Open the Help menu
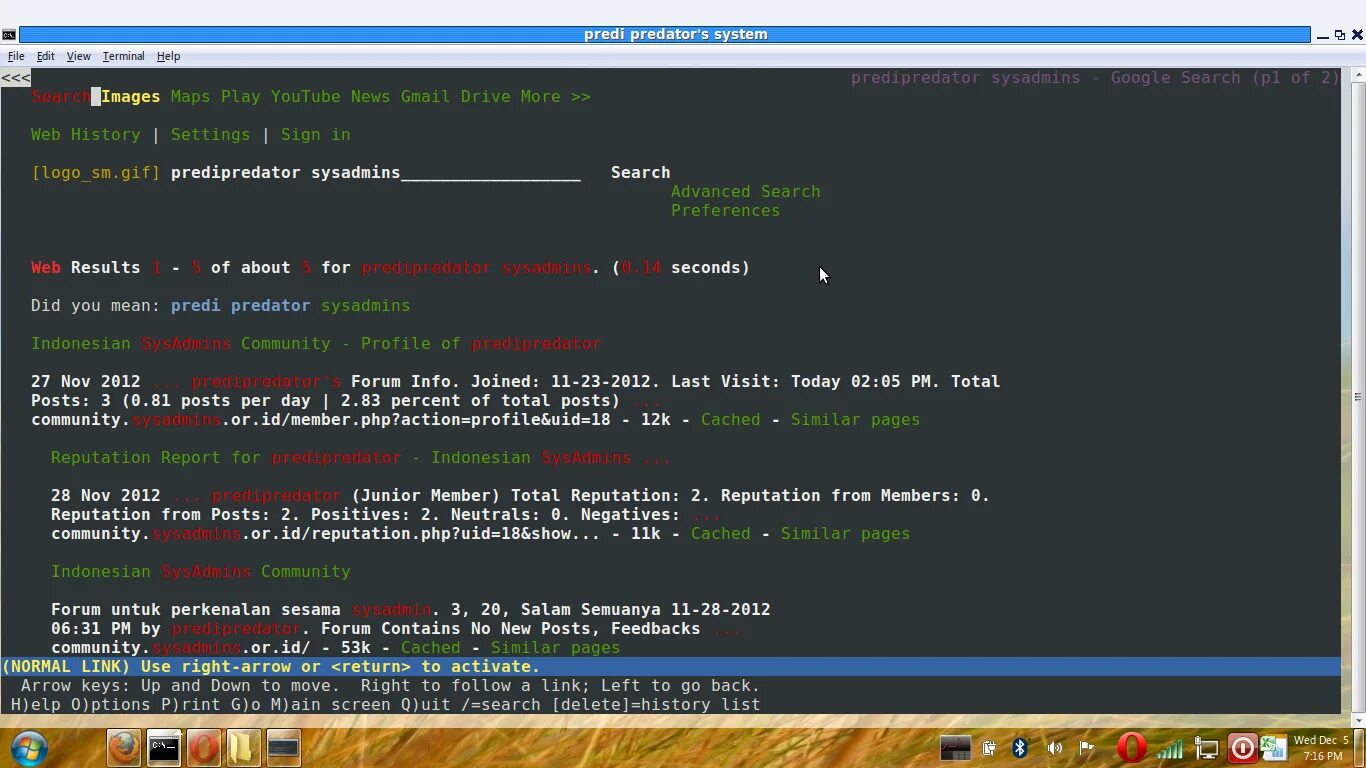 168,56
